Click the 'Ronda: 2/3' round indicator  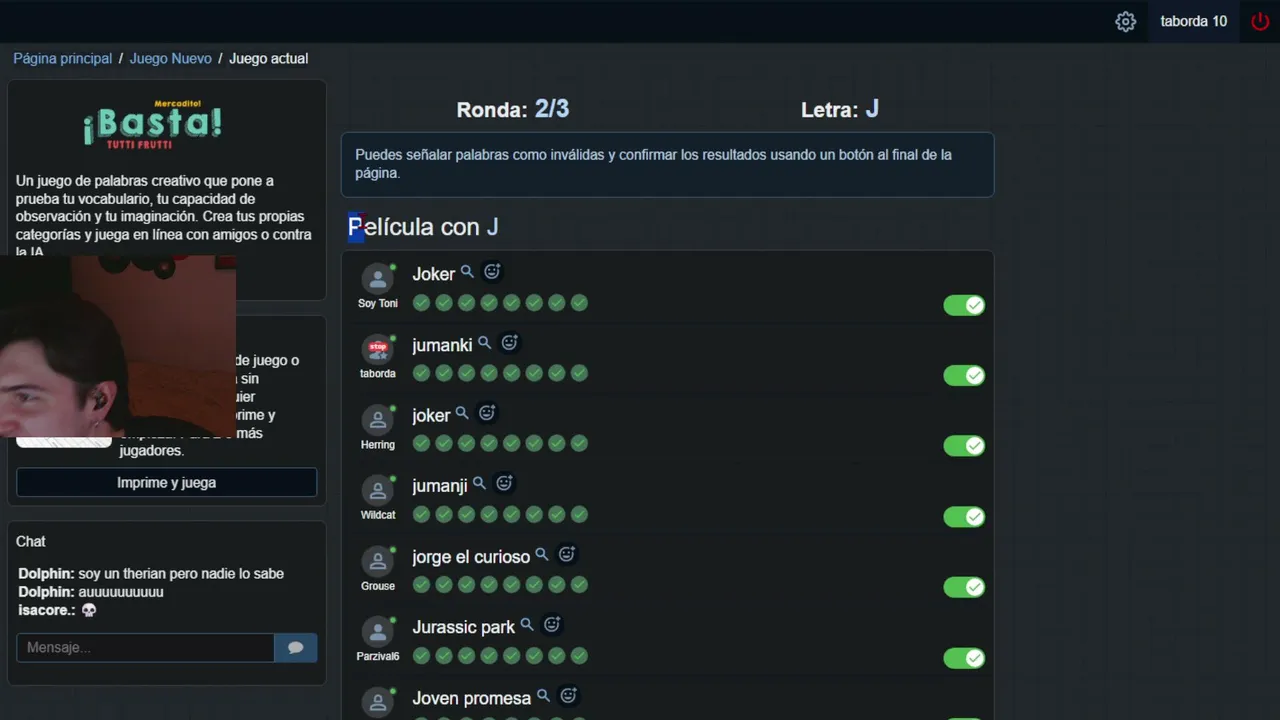coord(513,109)
